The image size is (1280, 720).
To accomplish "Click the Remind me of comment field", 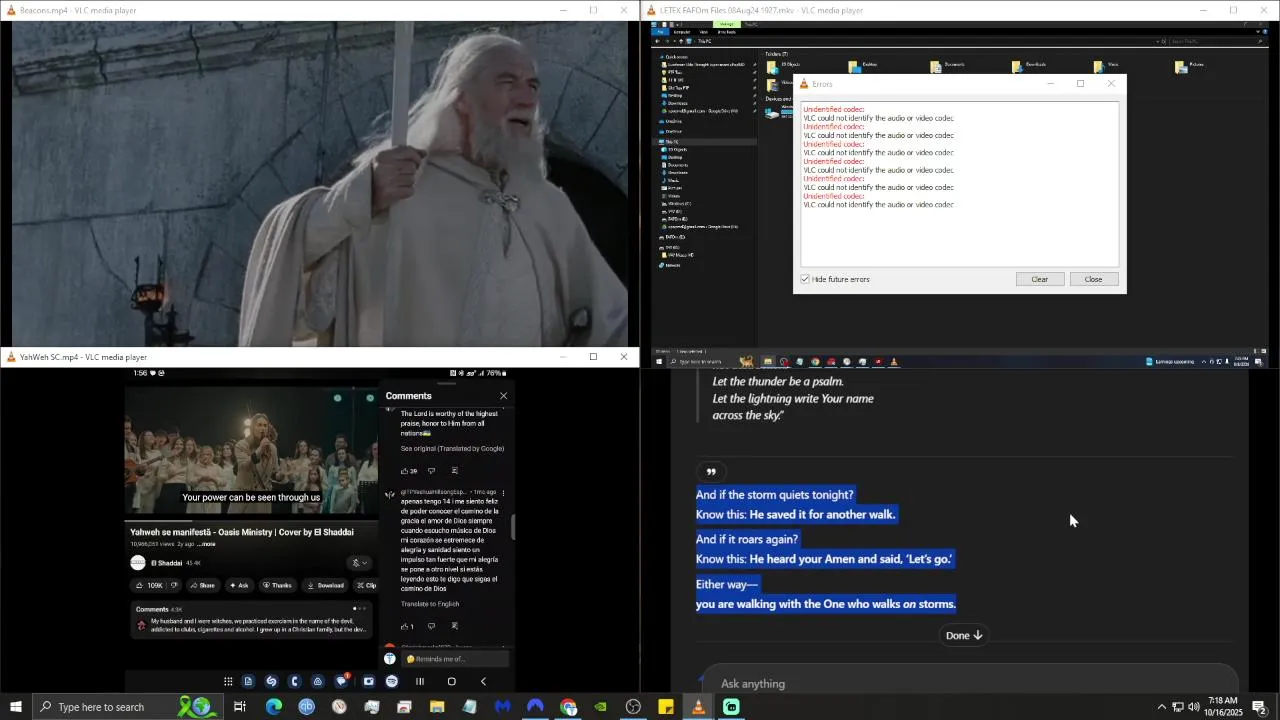I will click(457, 659).
